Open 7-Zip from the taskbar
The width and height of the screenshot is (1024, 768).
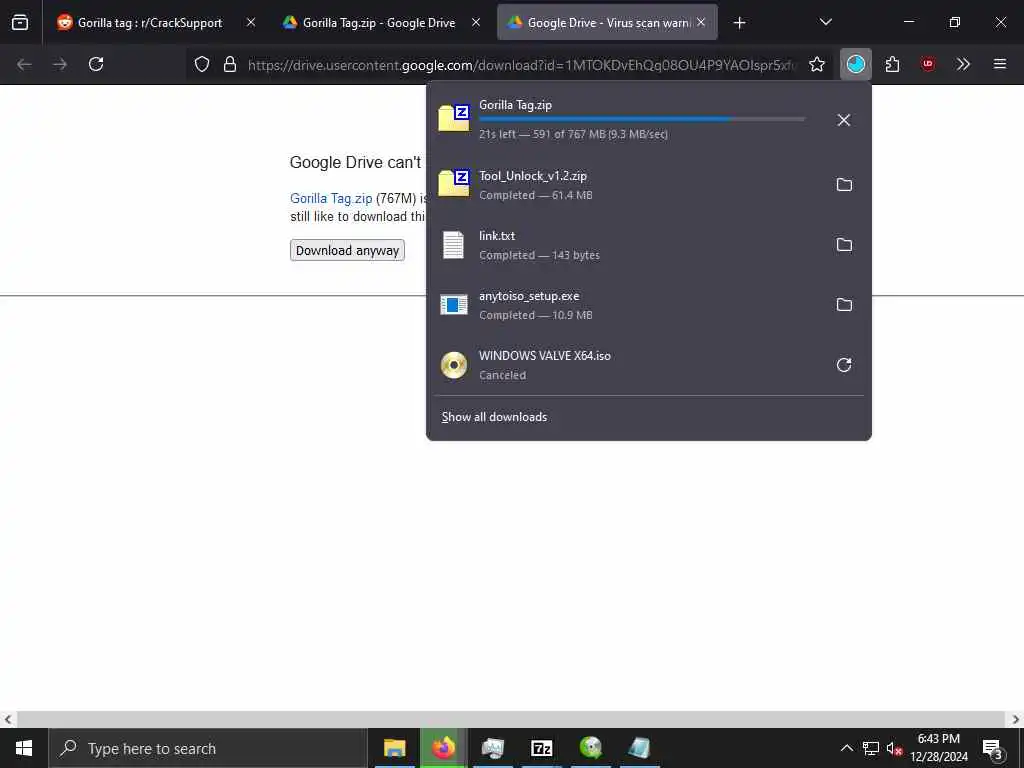pyautogui.click(x=541, y=748)
